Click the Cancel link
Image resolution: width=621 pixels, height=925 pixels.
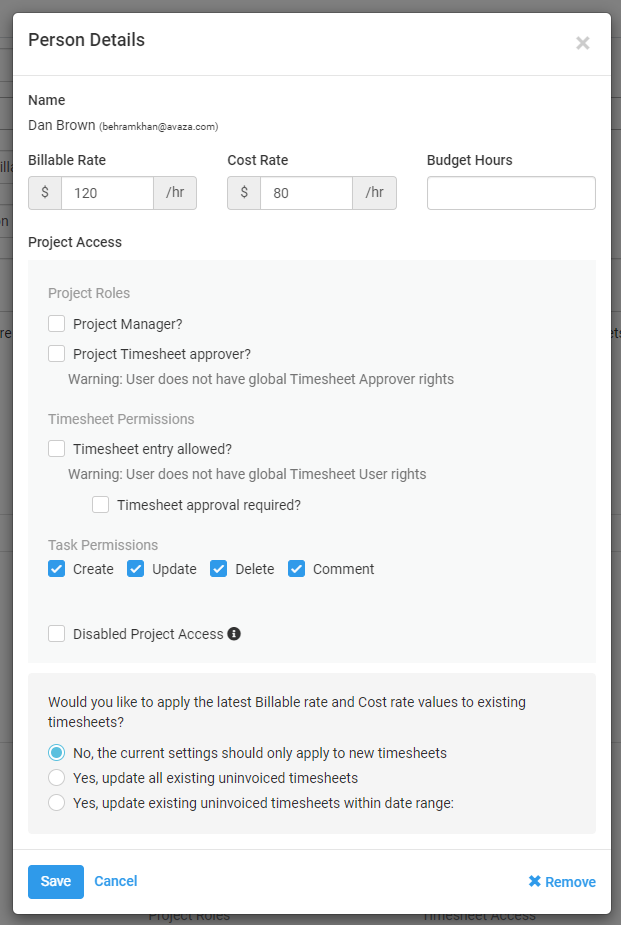click(x=116, y=881)
